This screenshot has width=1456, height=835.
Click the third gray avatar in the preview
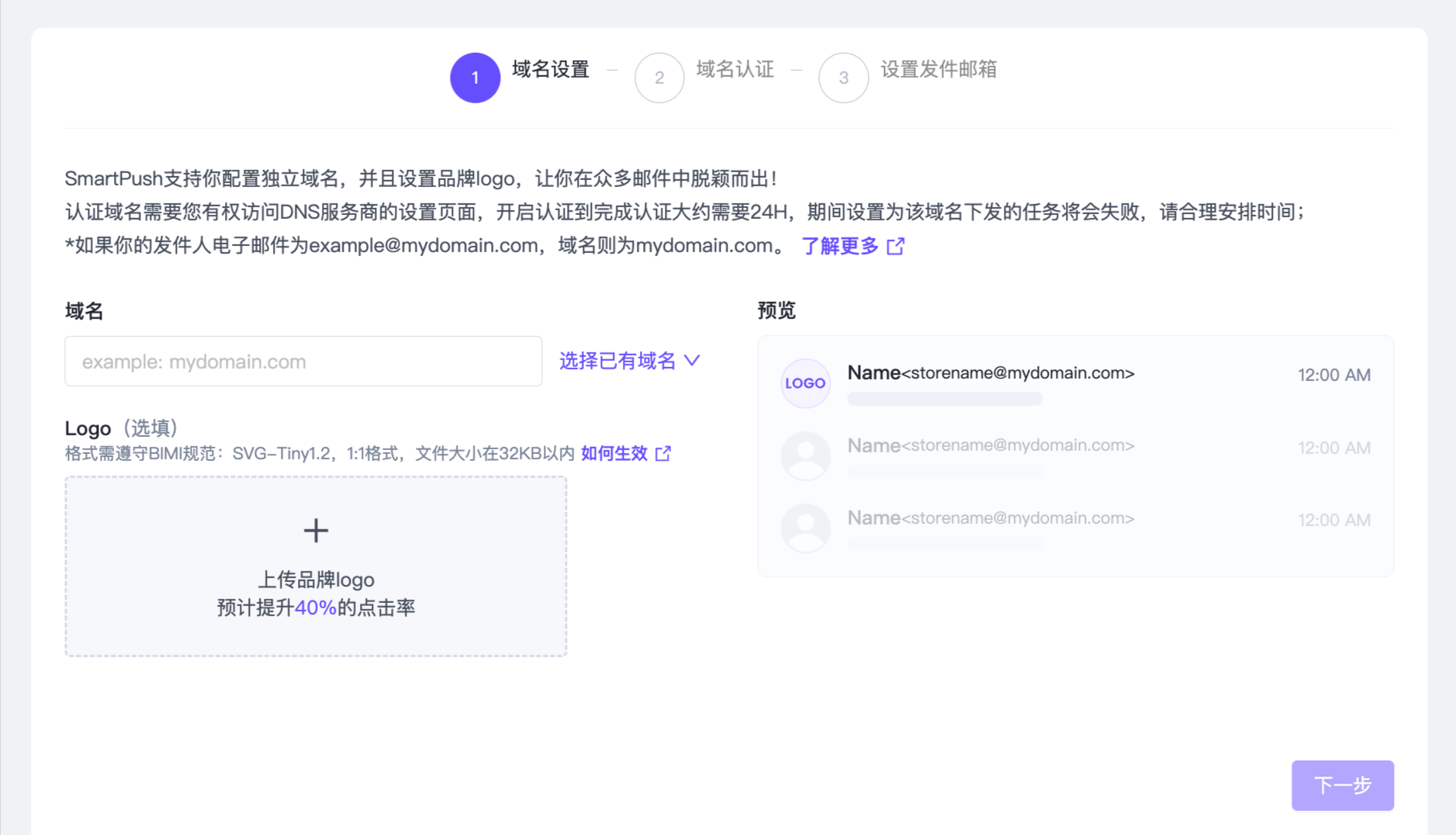coord(805,528)
